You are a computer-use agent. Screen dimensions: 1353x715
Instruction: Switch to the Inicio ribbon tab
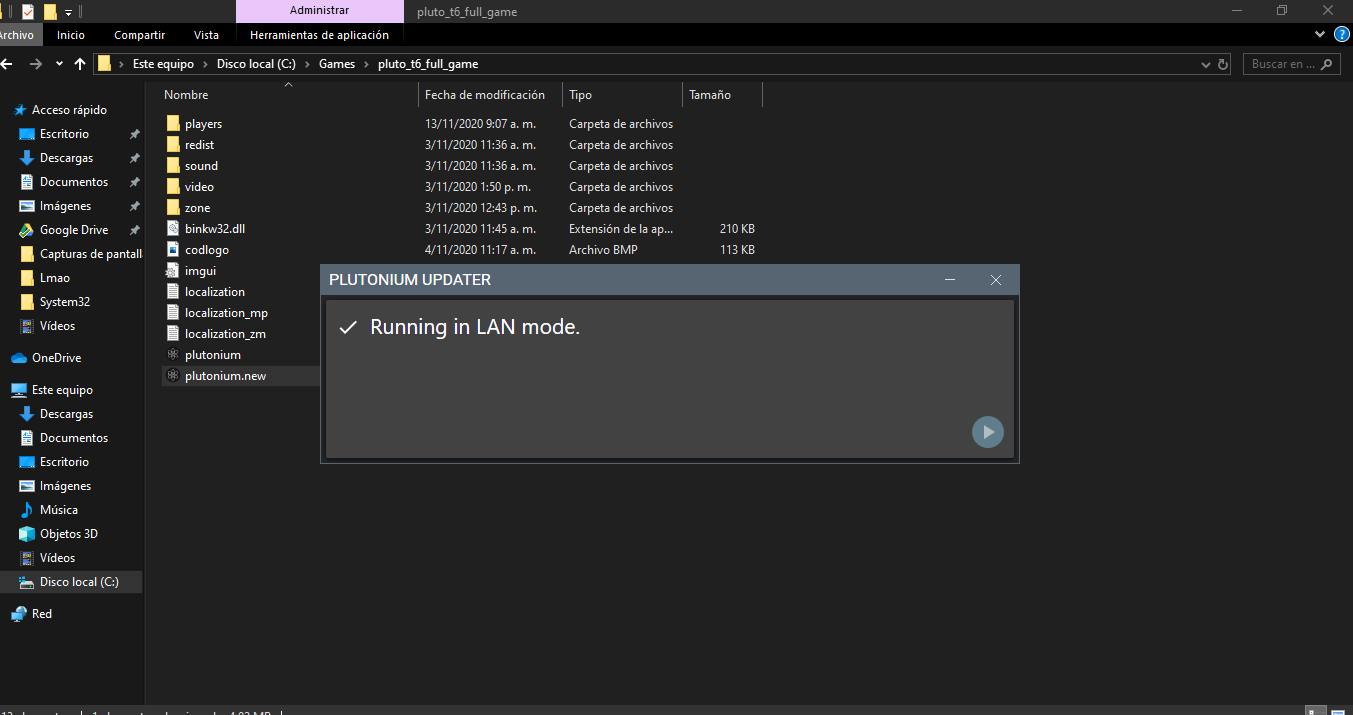click(71, 35)
